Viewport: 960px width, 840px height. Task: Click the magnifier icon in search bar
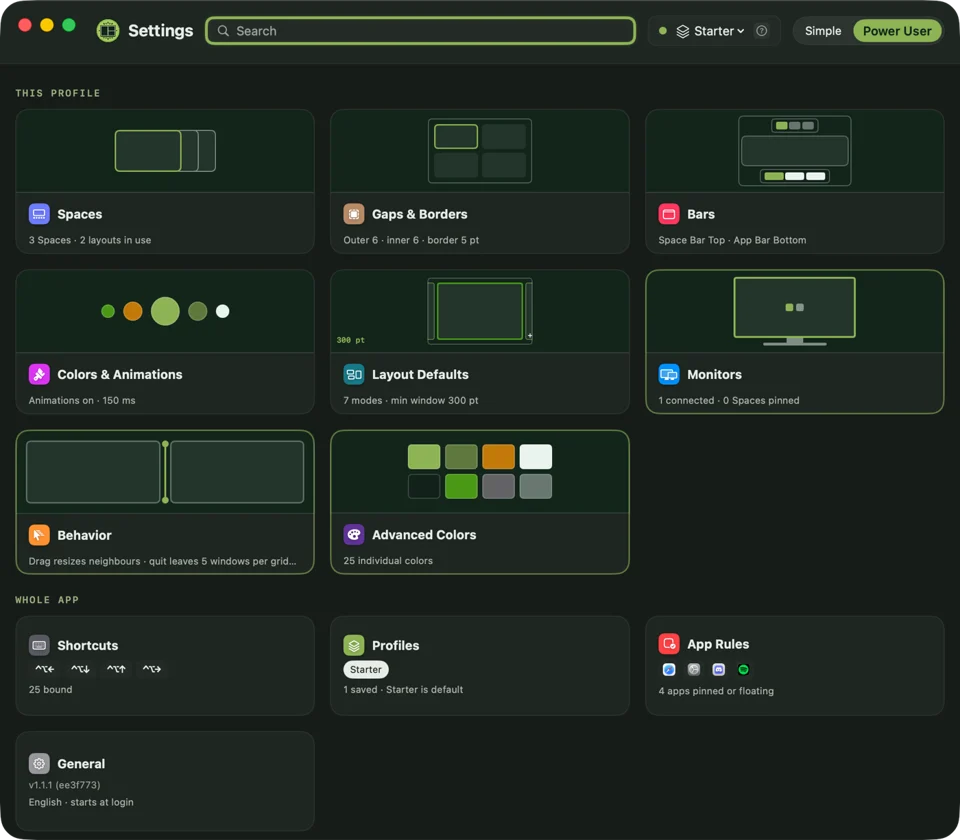[223, 31]
